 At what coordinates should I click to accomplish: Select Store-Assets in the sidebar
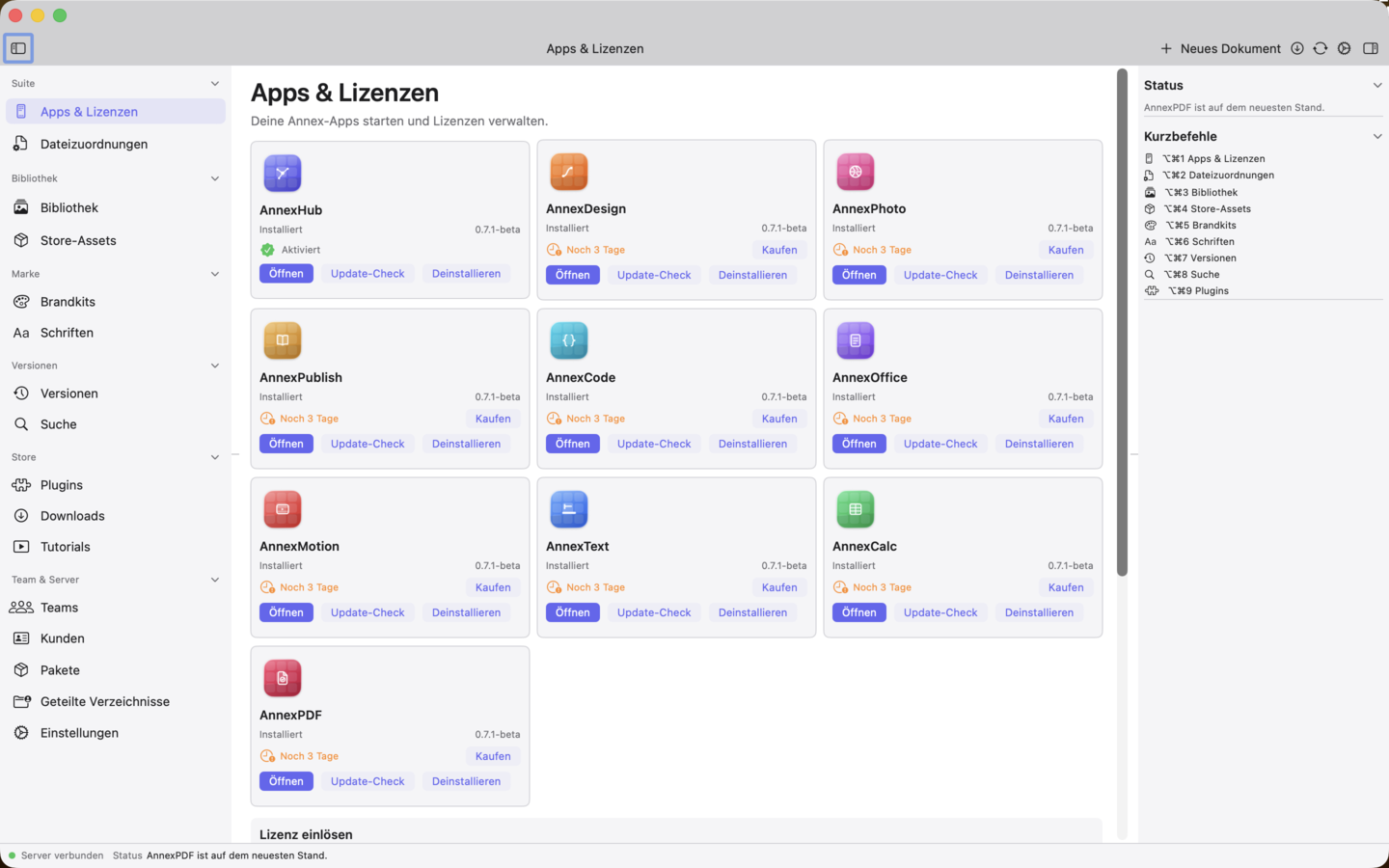[116, 240]
